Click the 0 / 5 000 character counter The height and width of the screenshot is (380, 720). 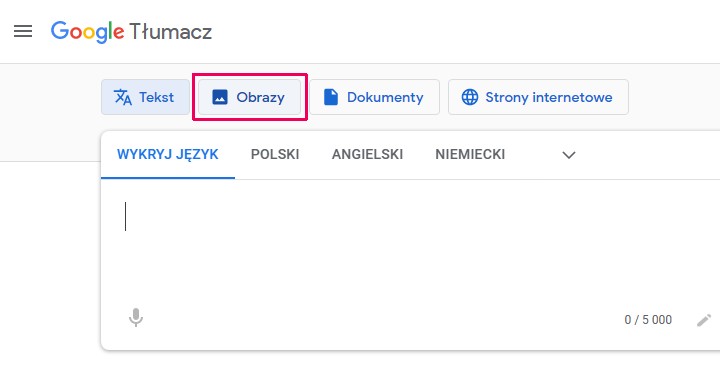(x=648, y=320)
